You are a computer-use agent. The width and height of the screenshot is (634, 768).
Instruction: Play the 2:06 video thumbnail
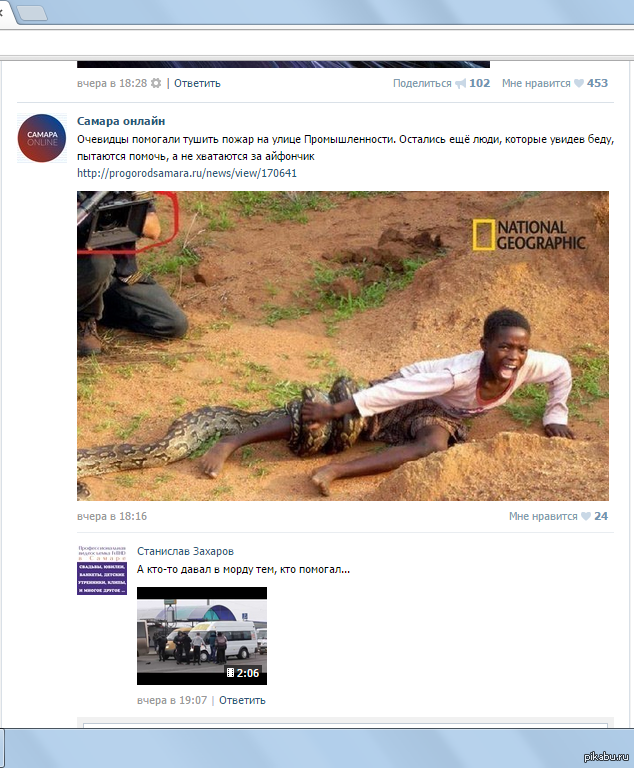201,635
